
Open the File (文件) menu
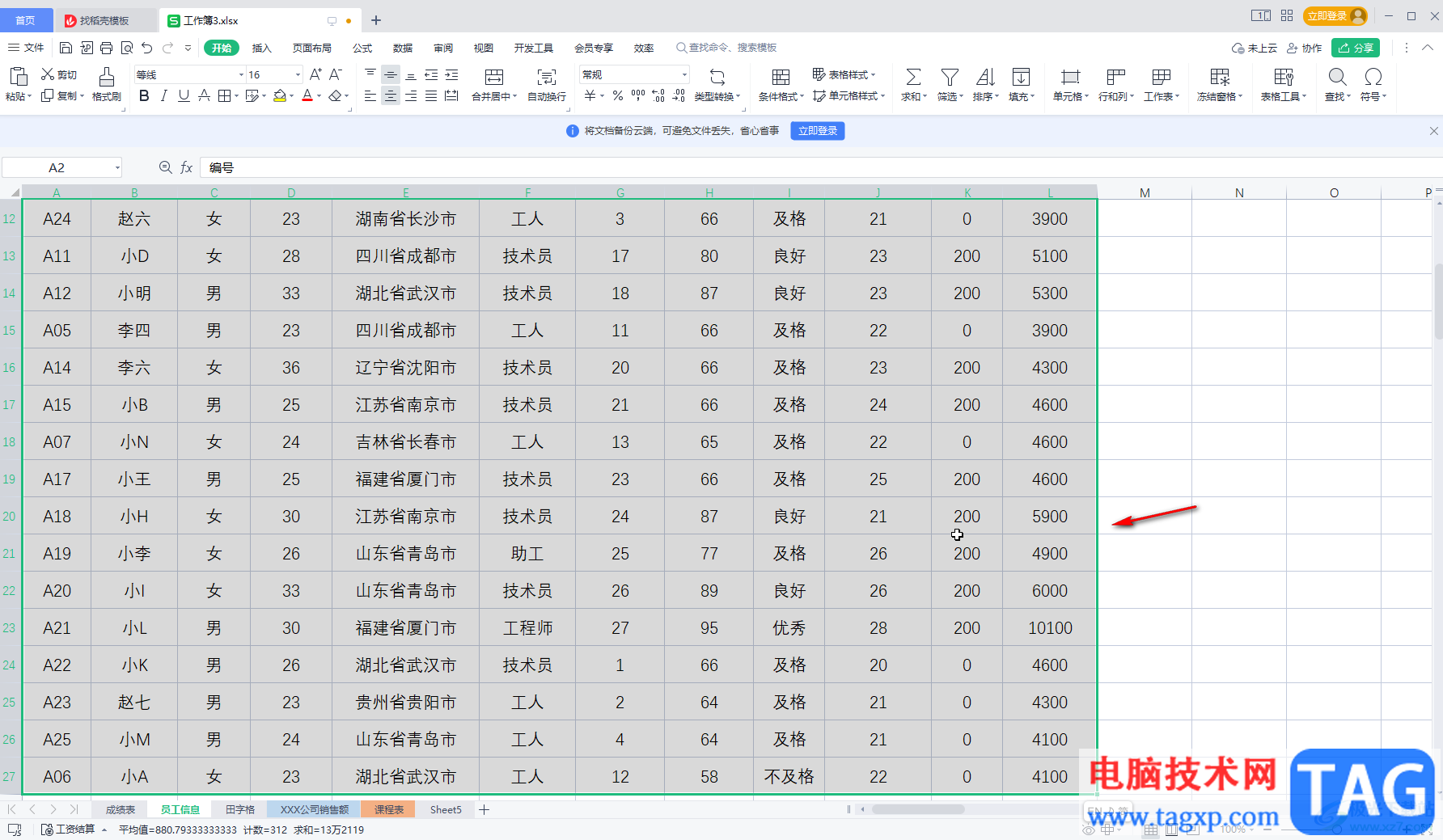[27, 48]
